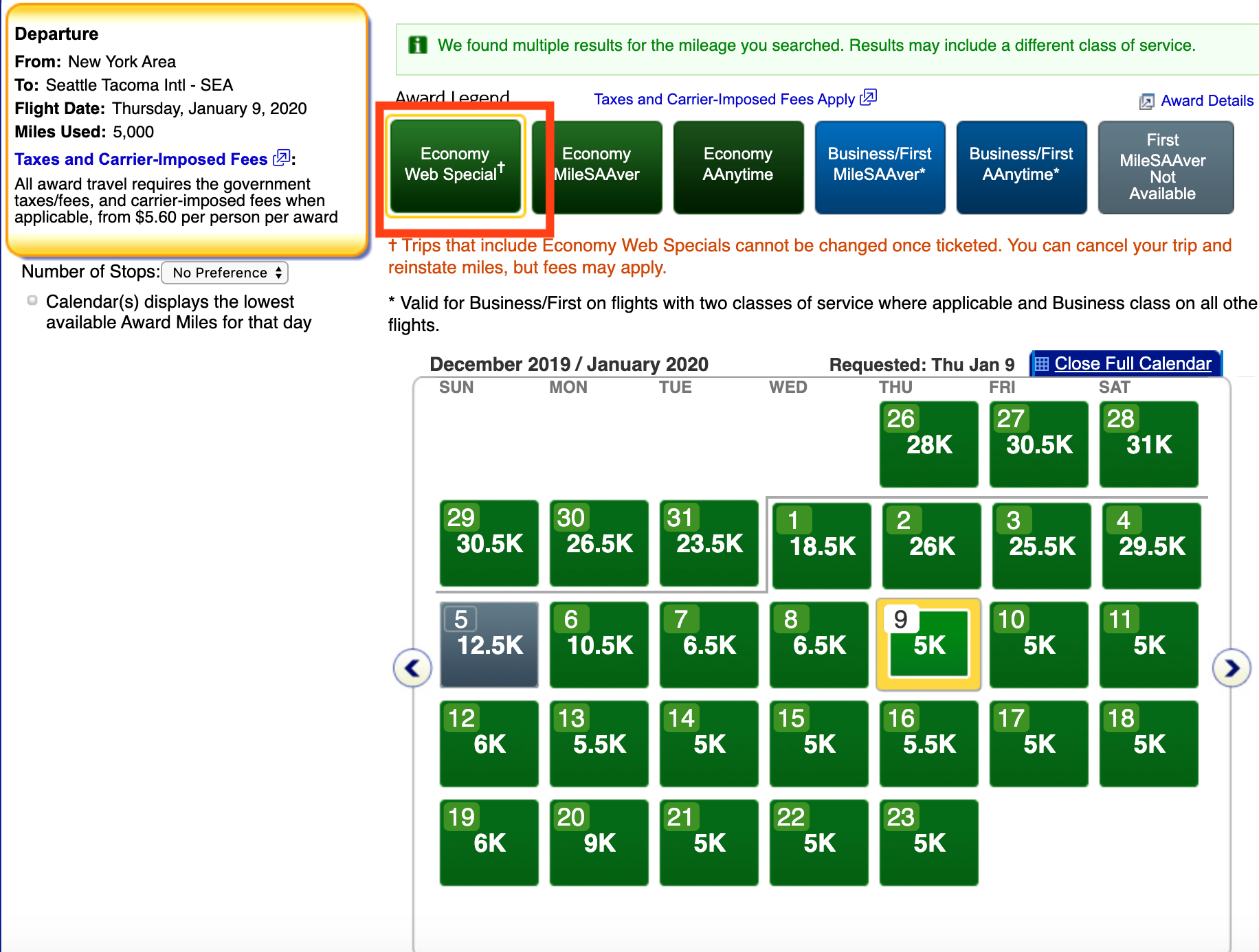
Task: Choose the gray January 5 tile at 12.5K
Action: point(489,645)
